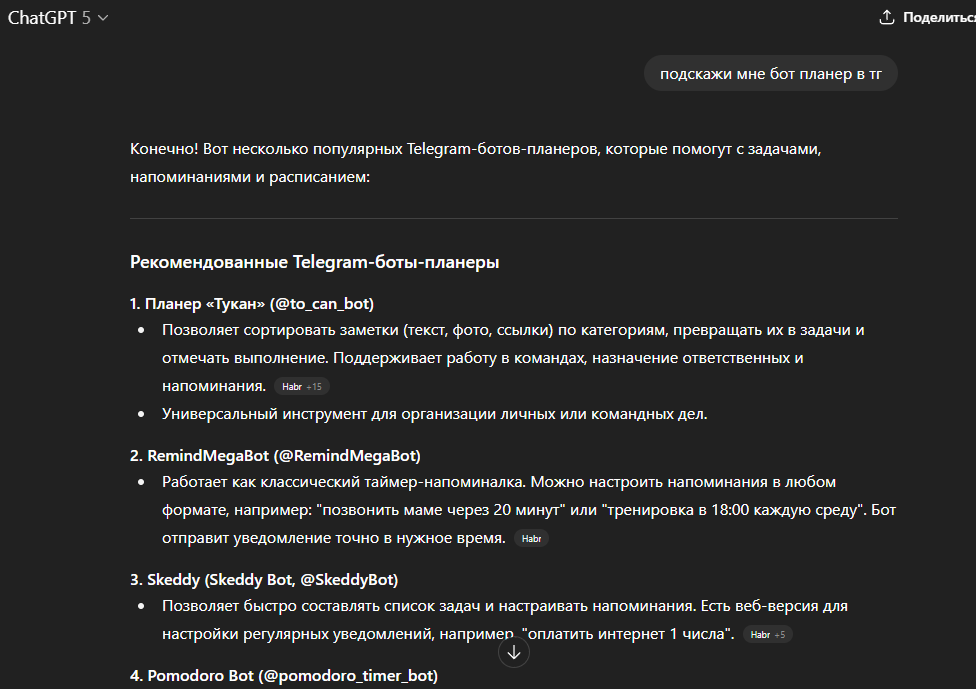Click the intro paragraph starting with 'Конечно!'
Viewport: 976px width, 689px height.
point(480,163)
